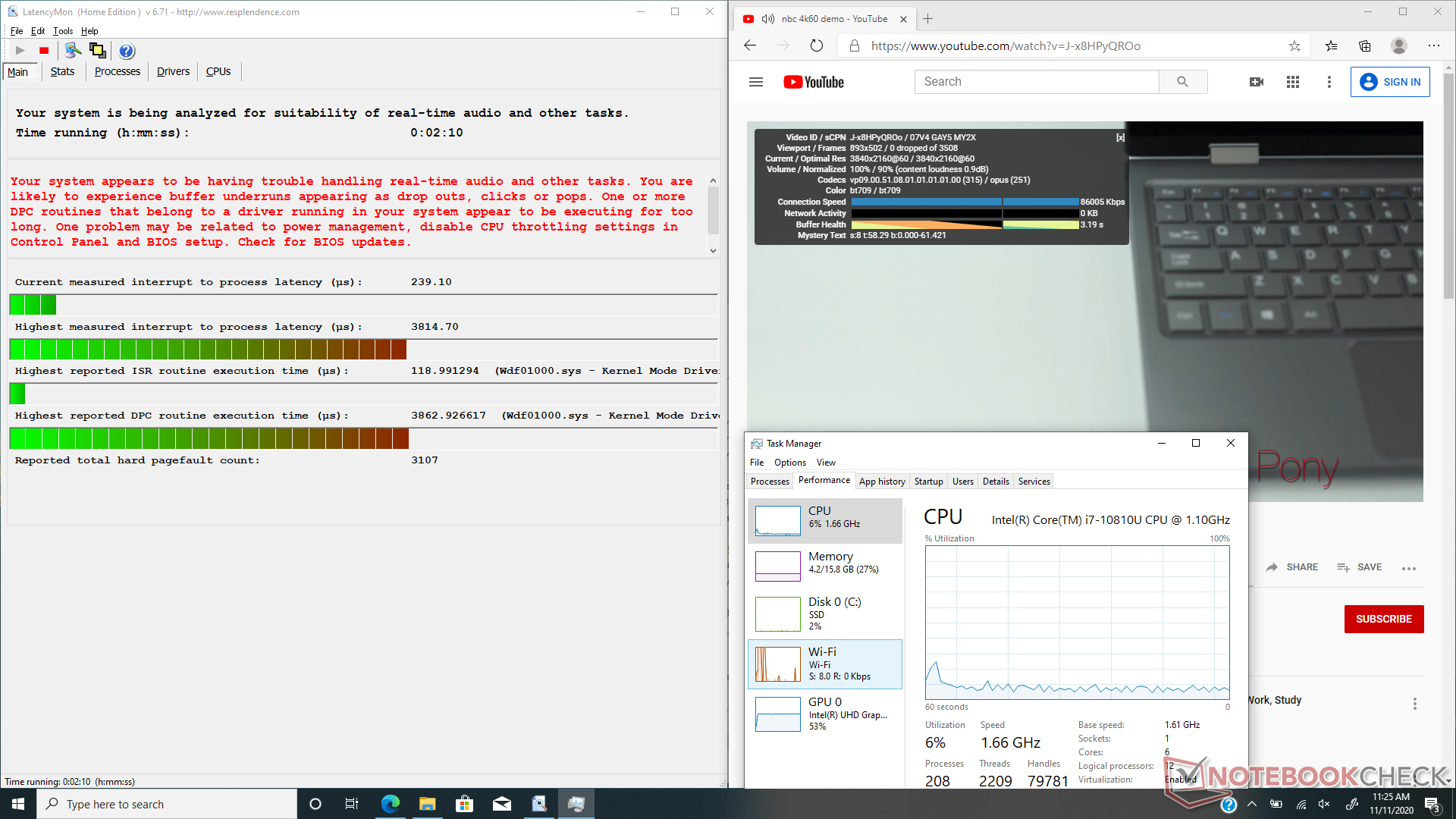
Task: Open the YouTube apps grid icon
Action: (x=1293, y=82)
